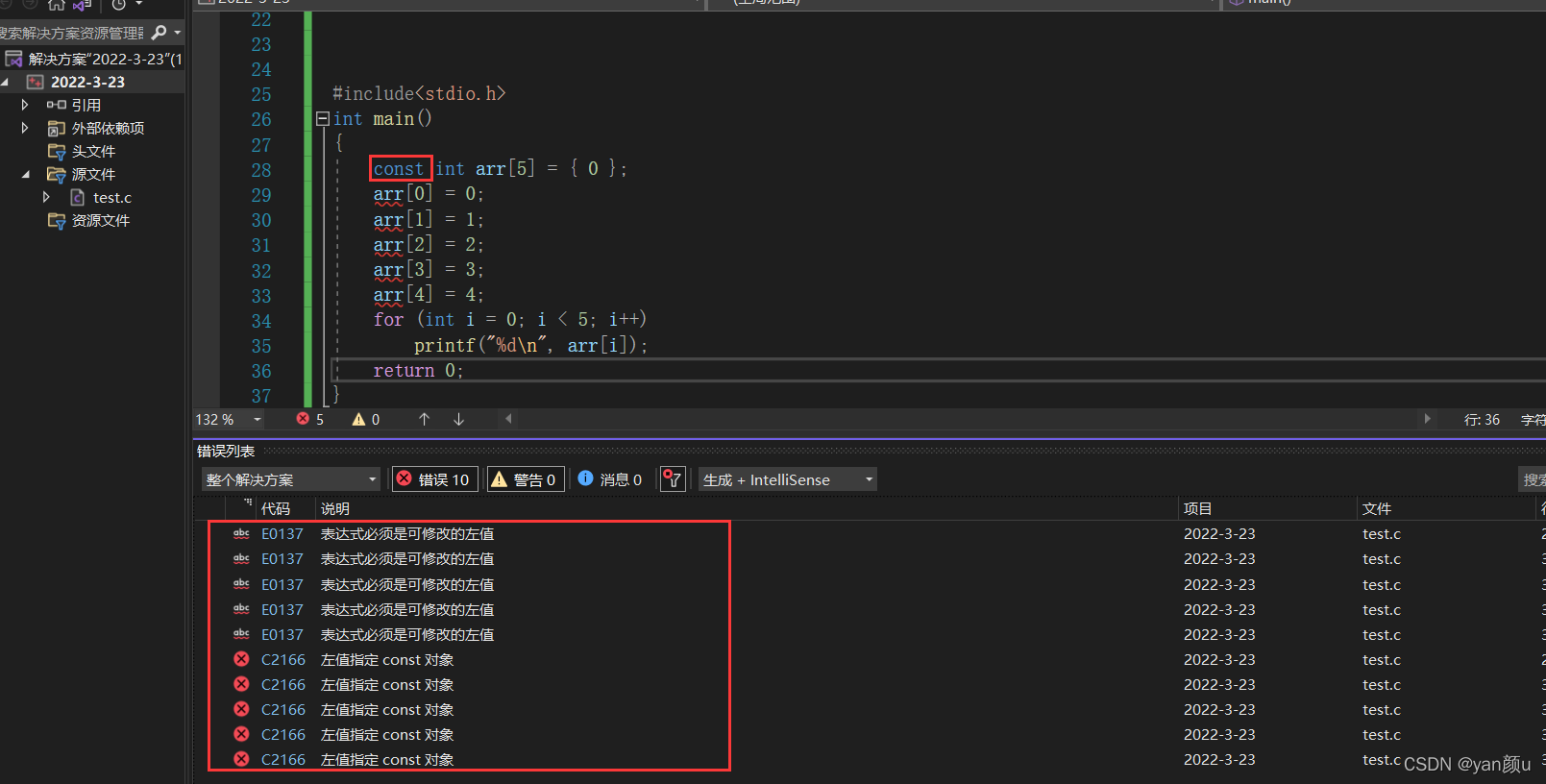Toggle the 消息 0 messages filter
The height and width of the screenshot is (784, 1546).
click(x=610, y=479)
